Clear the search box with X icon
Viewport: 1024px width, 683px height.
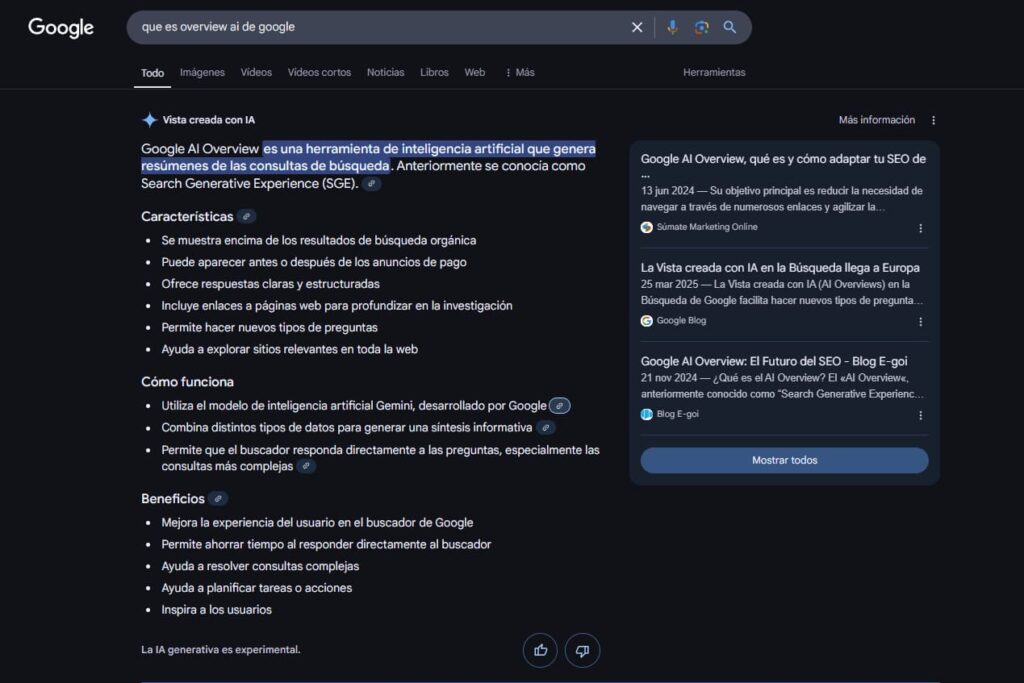(637, 27)
